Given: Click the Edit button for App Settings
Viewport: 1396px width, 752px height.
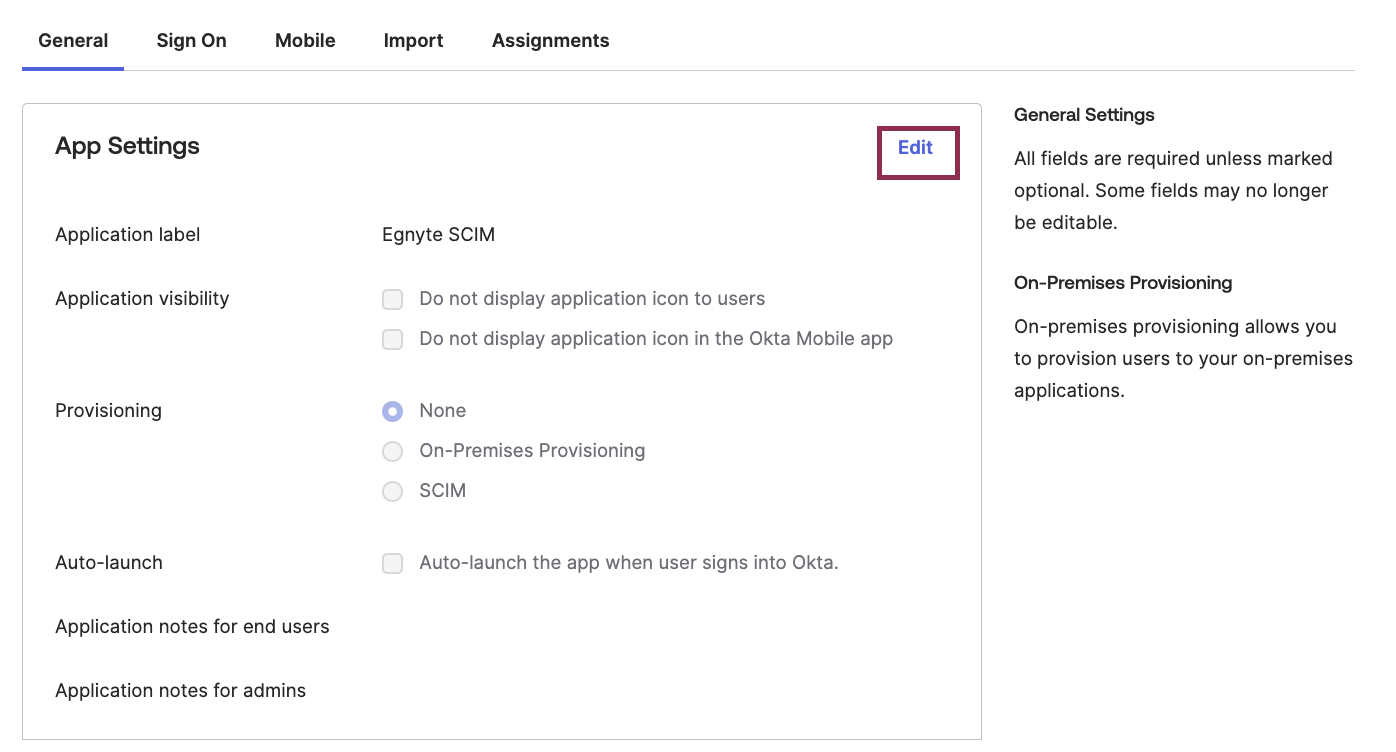Looking at the screenshot, I should (916, 147).
